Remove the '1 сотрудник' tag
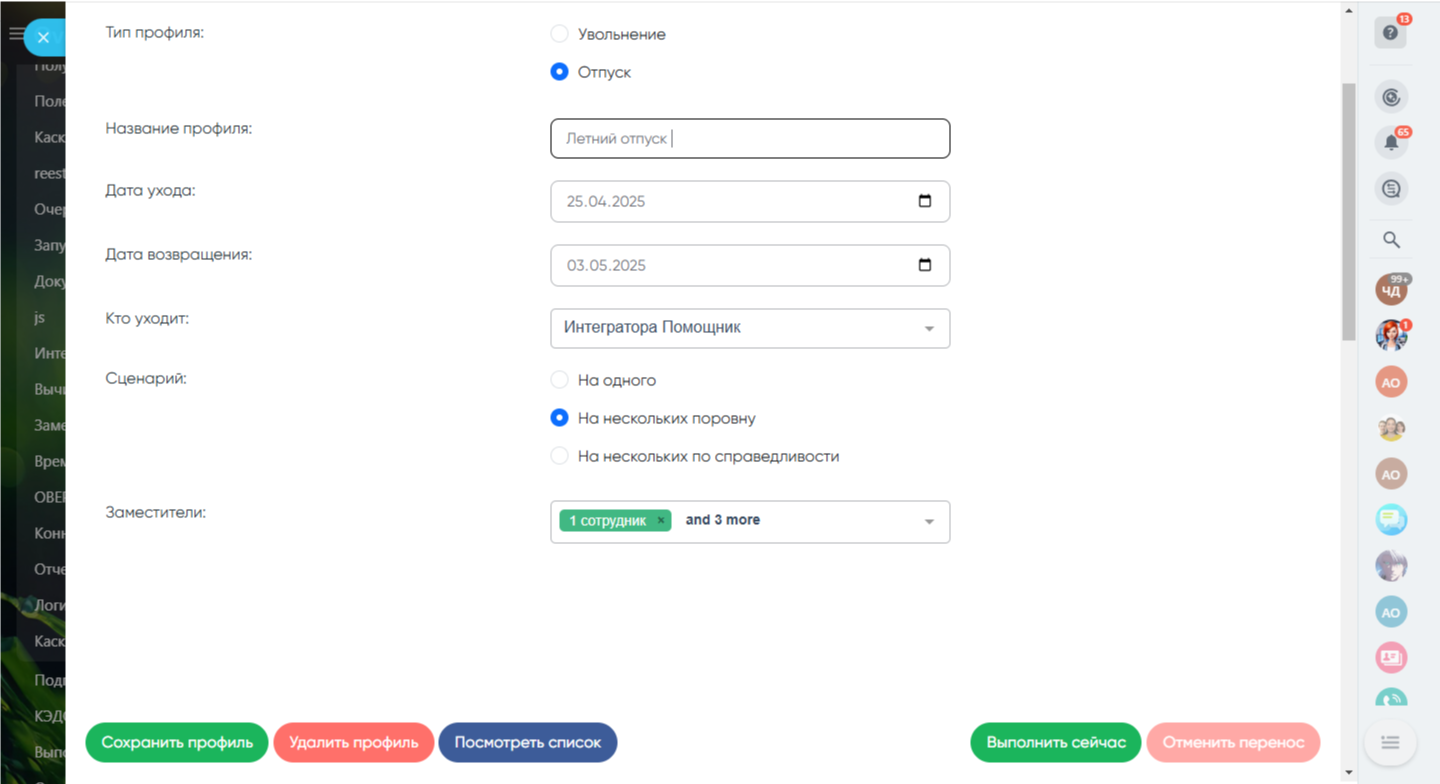The image size is (1440, 784). pyautogui.click(x=661, y=521)
